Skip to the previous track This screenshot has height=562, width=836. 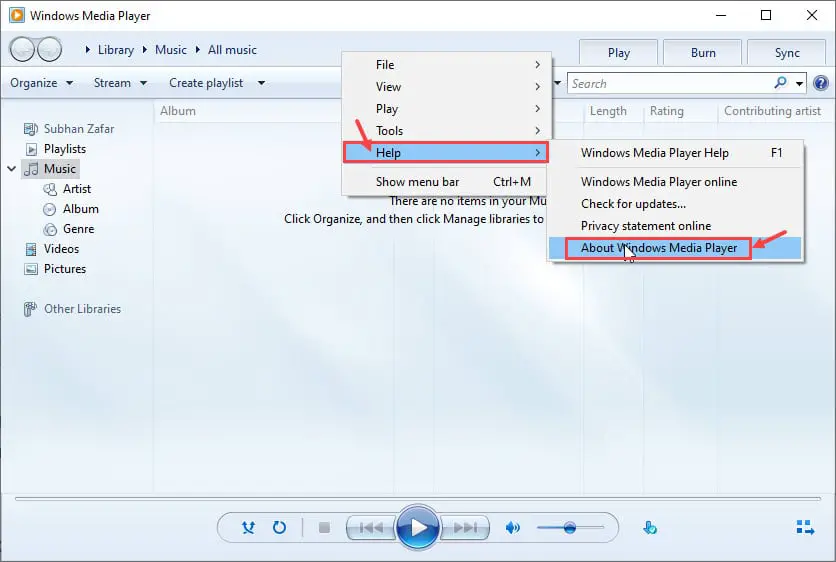tap(371, 528)
